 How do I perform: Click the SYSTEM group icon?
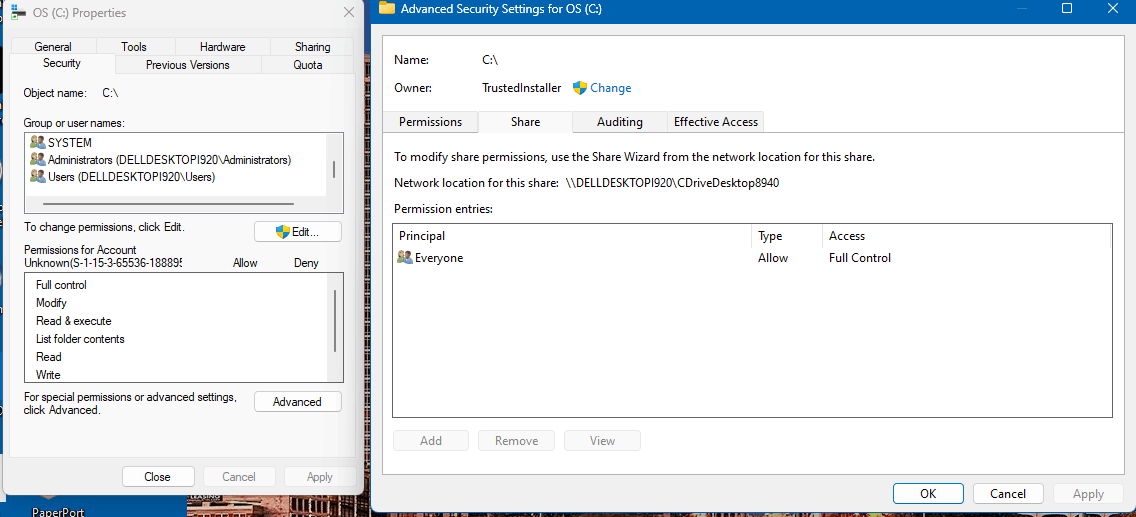pyautogui.click(x=37, y=143)
